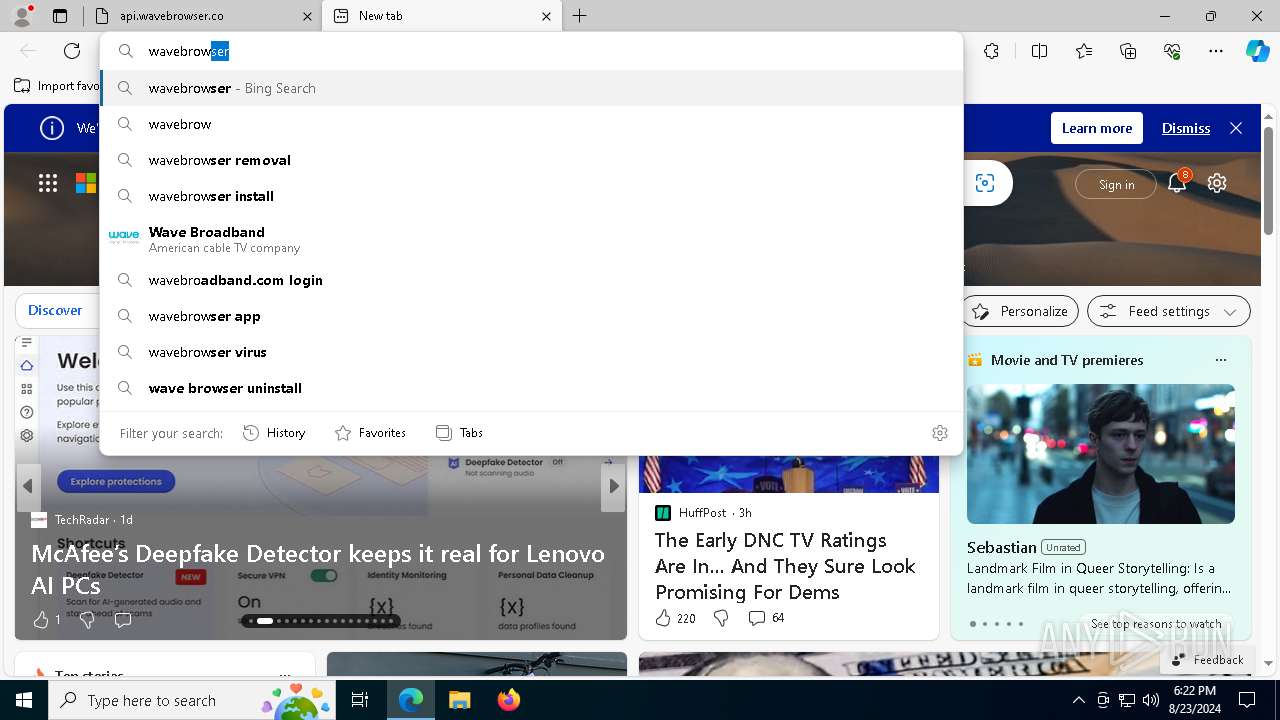1280x720 pixels.
Task: Open the Favorites star icon in toolbar
Action: pyautogui.click(x=1084, y=51)
